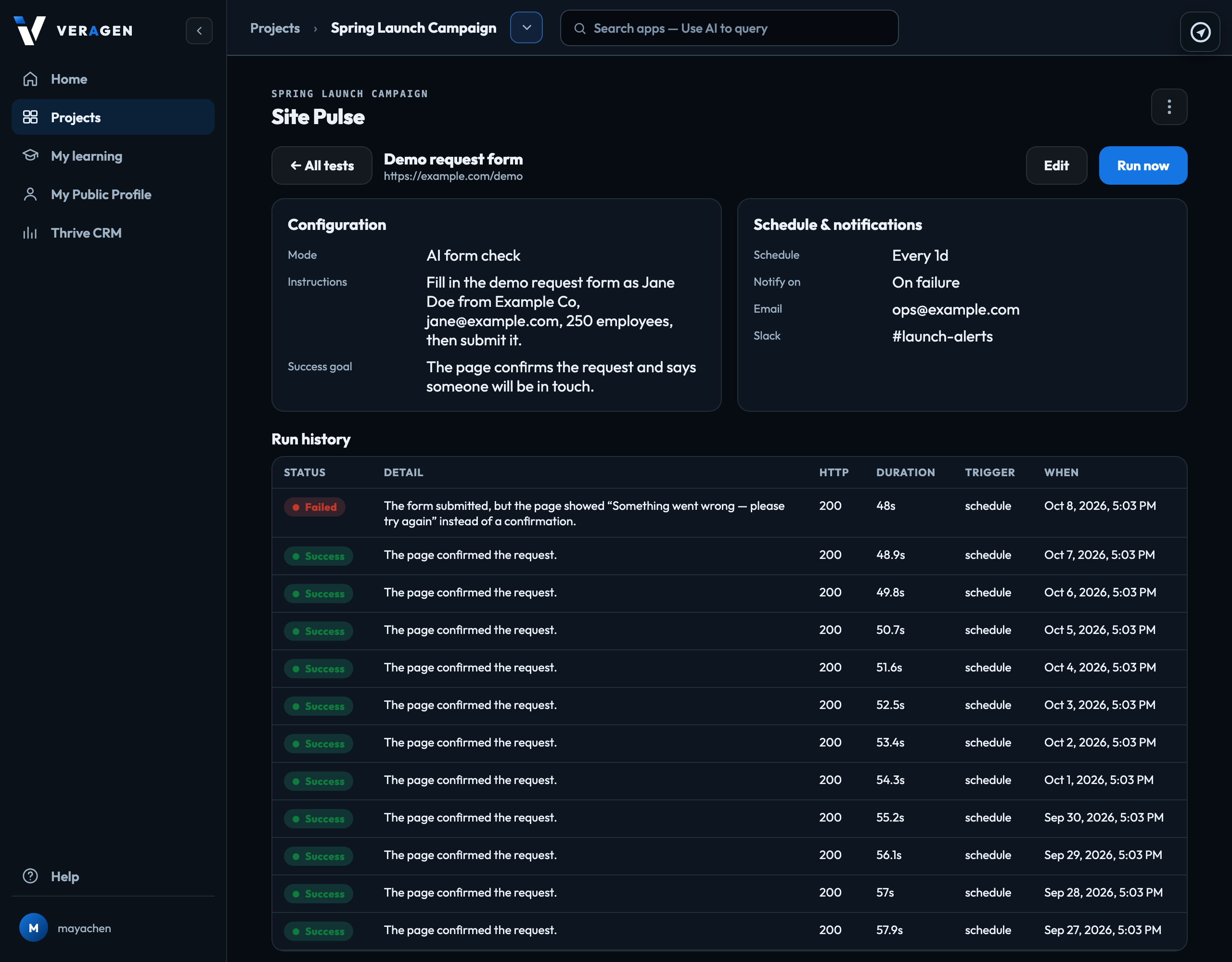Viewport: 1232px width, 962px height.
Task: Focus the Search apps input field
Action: pos(729,28)
